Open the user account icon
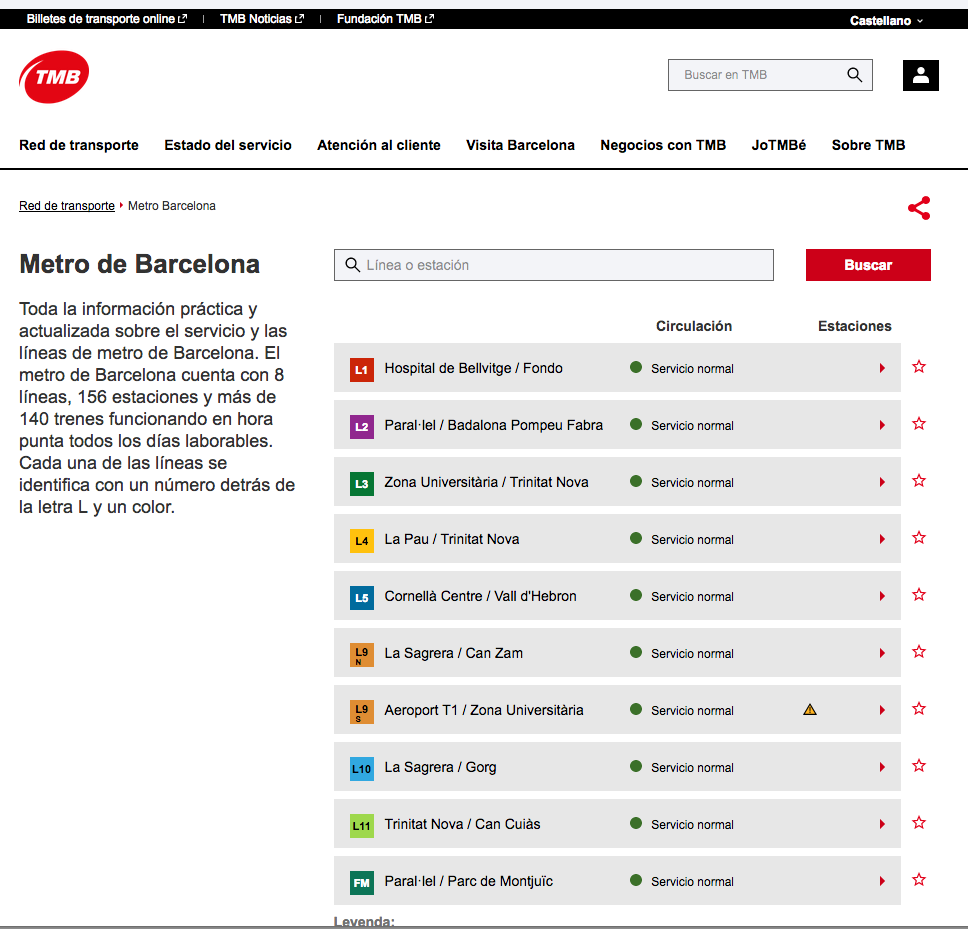Viewport: 968px width, 929px height. pos(920,75)
